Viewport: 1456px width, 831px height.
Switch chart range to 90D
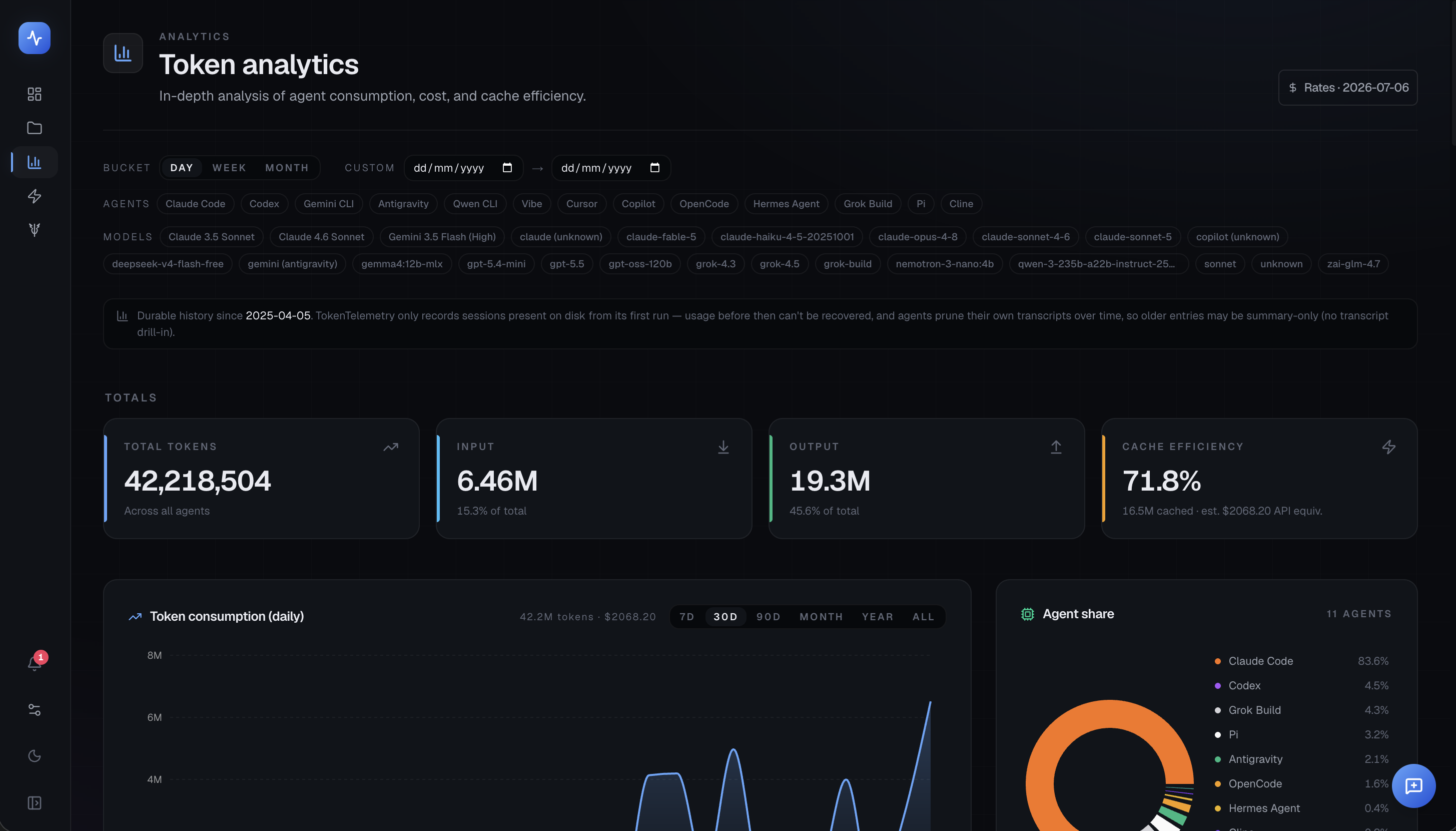768,616
